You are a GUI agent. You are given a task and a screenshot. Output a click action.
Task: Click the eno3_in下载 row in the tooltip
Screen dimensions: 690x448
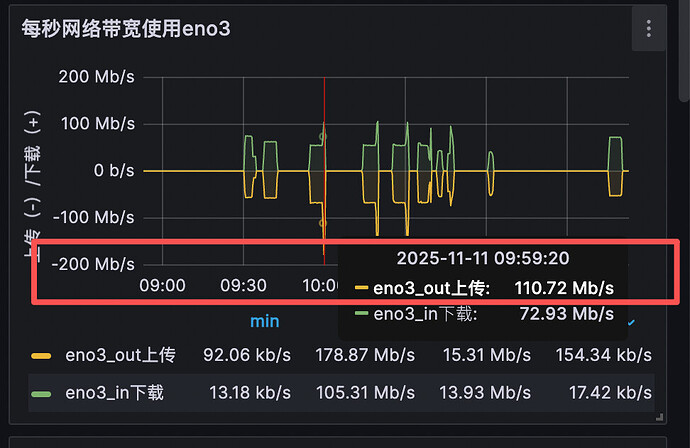[483, 314]
